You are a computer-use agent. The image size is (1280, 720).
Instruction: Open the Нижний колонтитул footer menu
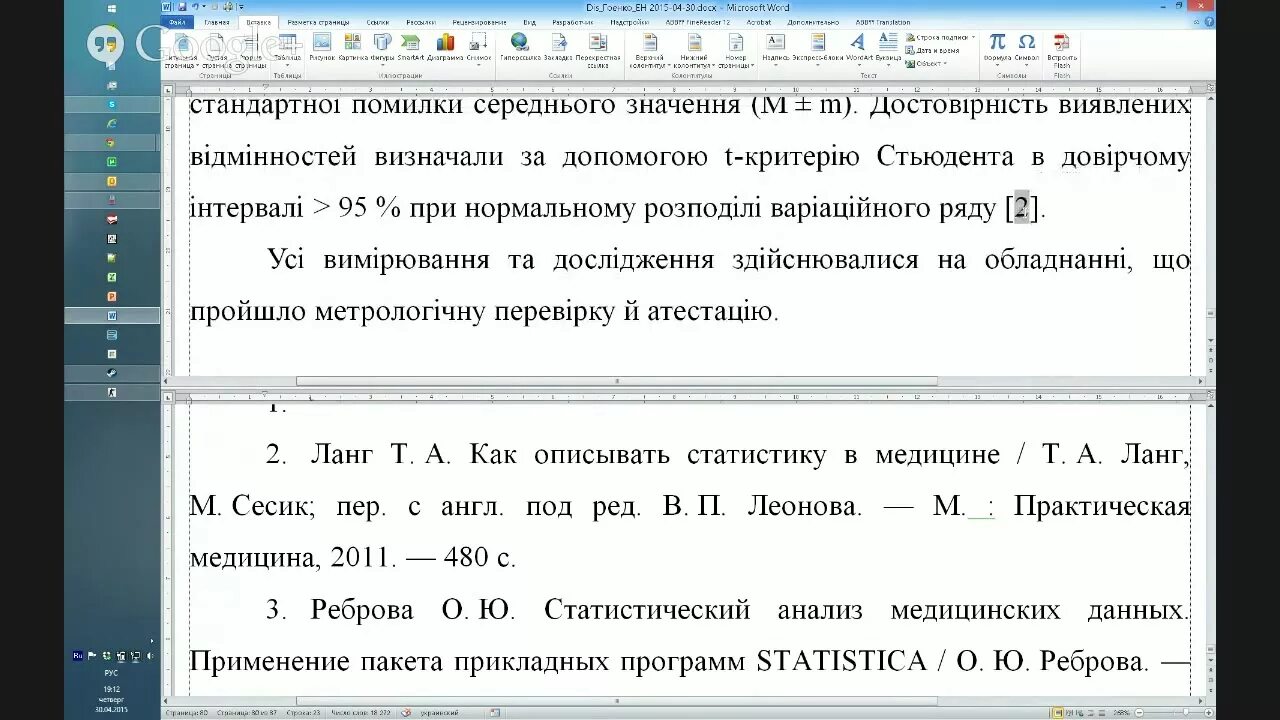tap(695, 50)
